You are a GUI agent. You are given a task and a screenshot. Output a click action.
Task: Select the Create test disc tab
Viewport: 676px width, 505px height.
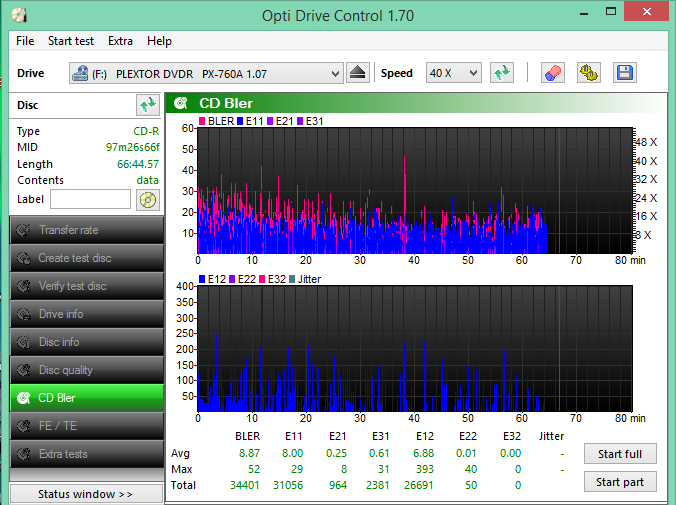coord(87,258)
